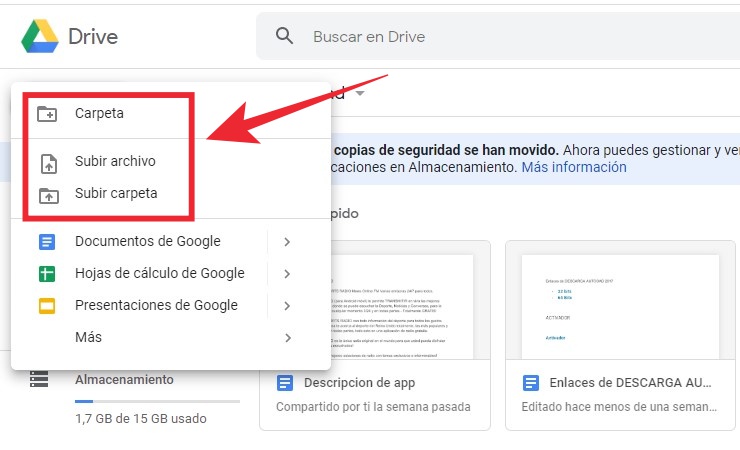The image size is (740, 450).
Task: Open the Más menu entry
Action: point(88,337)
